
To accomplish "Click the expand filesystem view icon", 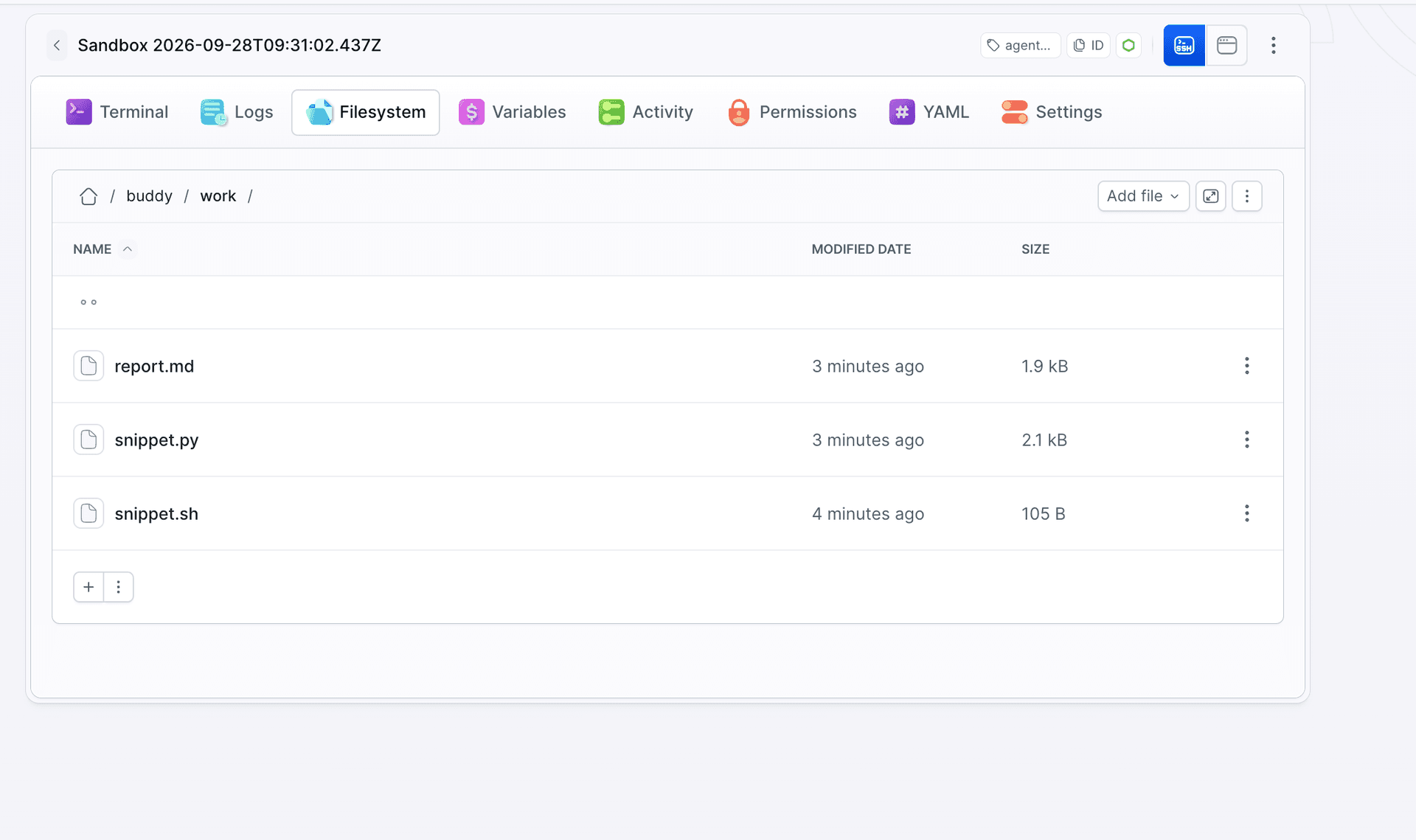I will point(1210,196).
